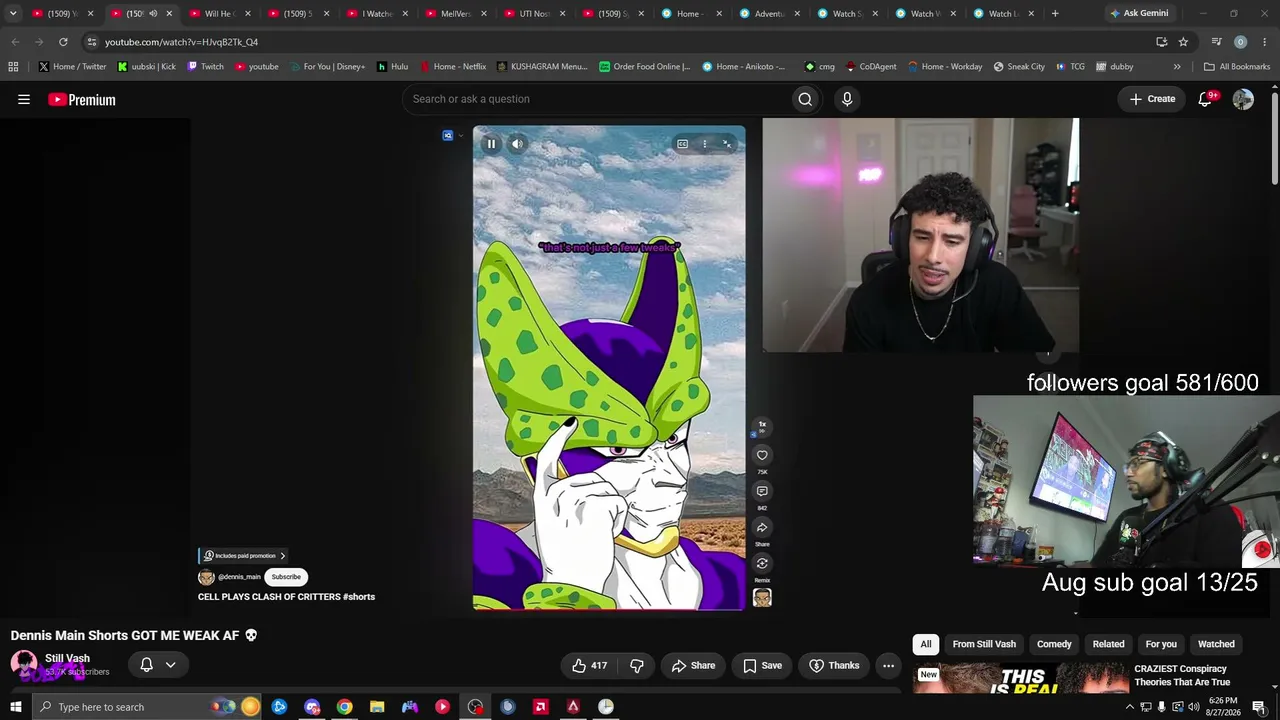Open the 'Home - Netflix' bookmark

[453, 67]
